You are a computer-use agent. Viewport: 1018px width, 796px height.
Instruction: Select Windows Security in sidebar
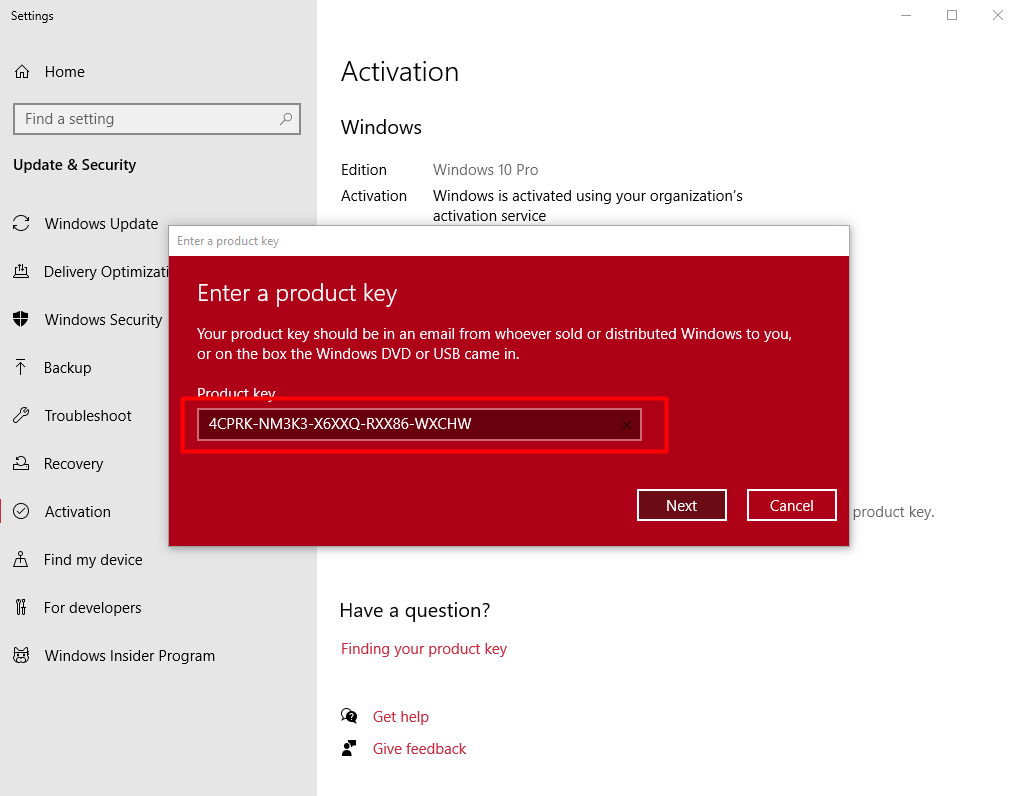(103, 319)
